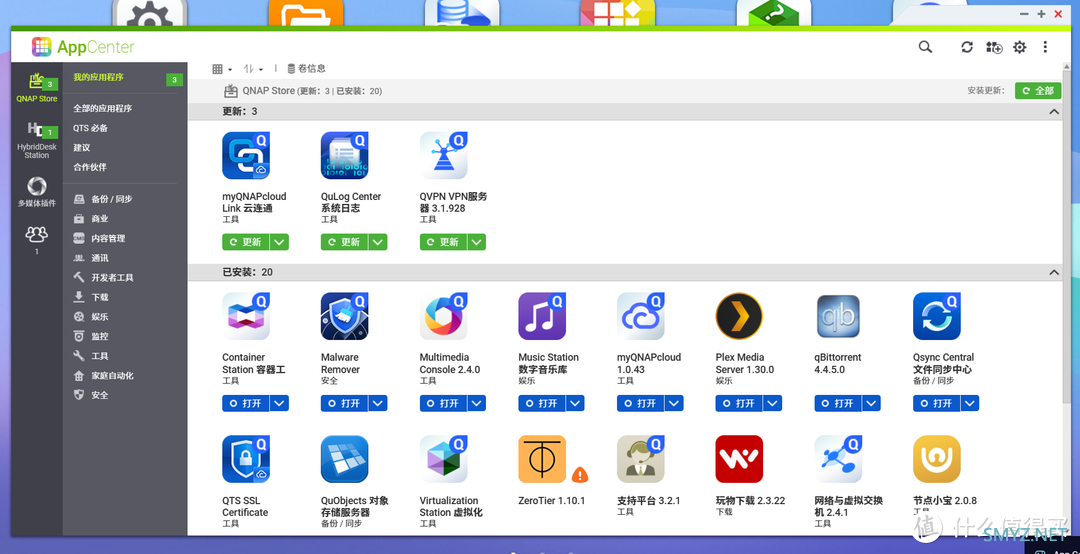
Task: Collapse the 更新: 3 section
Action: click(x=1054, y=112)
